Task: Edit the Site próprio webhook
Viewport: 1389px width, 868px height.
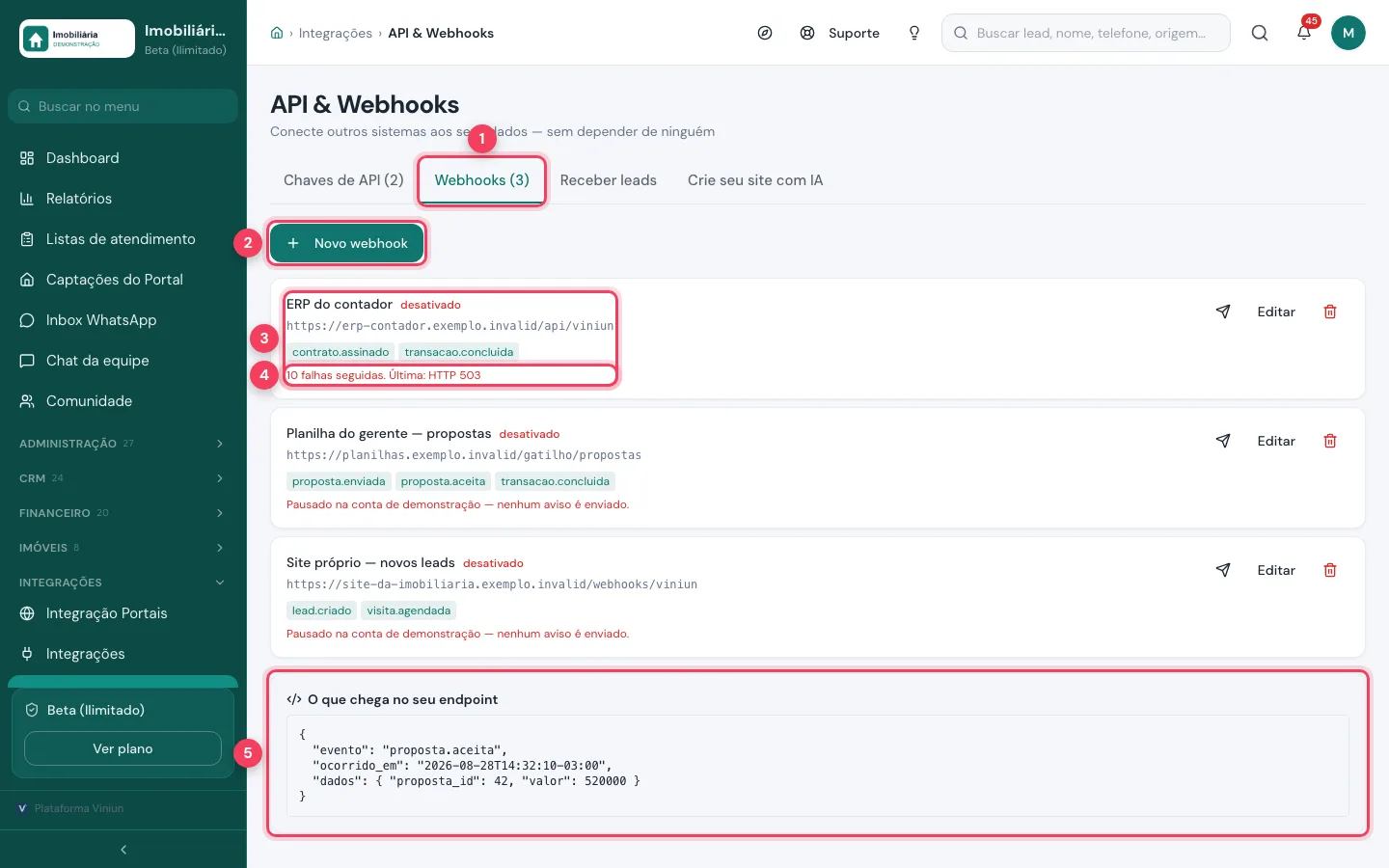Action: tap(1276, 570)
